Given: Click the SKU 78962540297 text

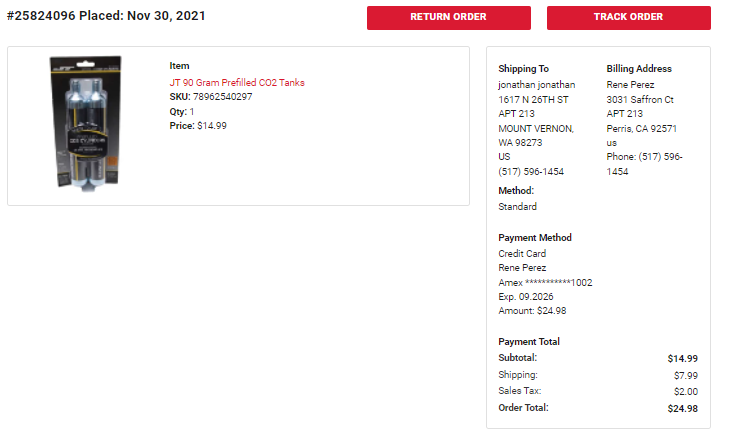Looking at the screenshot, I should [x=210, y=97].
